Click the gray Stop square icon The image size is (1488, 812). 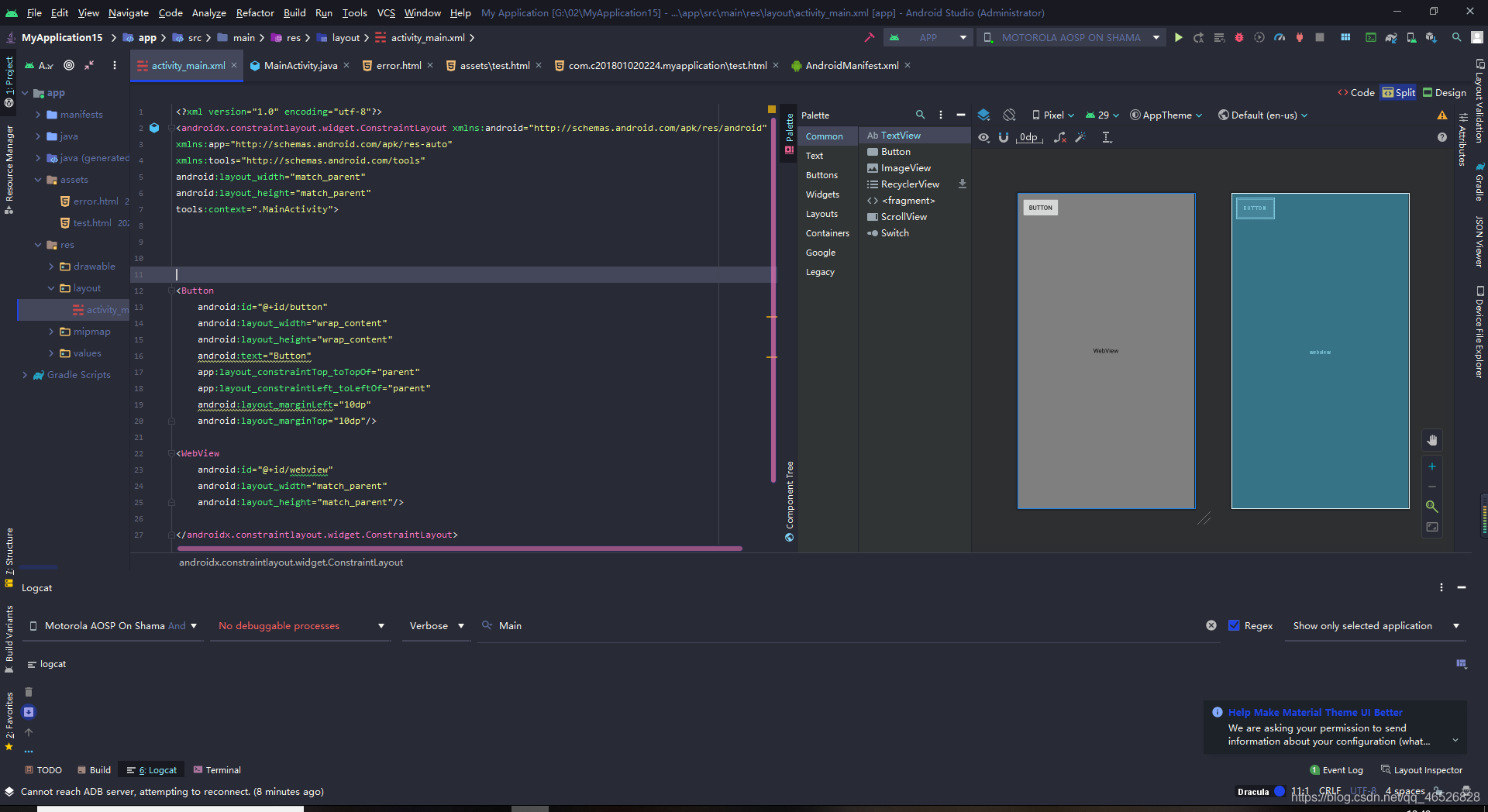point(1320,37)
